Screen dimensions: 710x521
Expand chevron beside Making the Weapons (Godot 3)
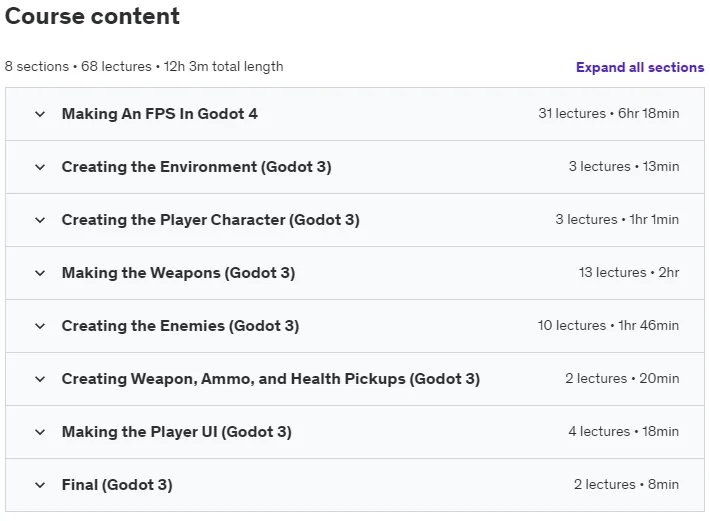pos(40,273)
